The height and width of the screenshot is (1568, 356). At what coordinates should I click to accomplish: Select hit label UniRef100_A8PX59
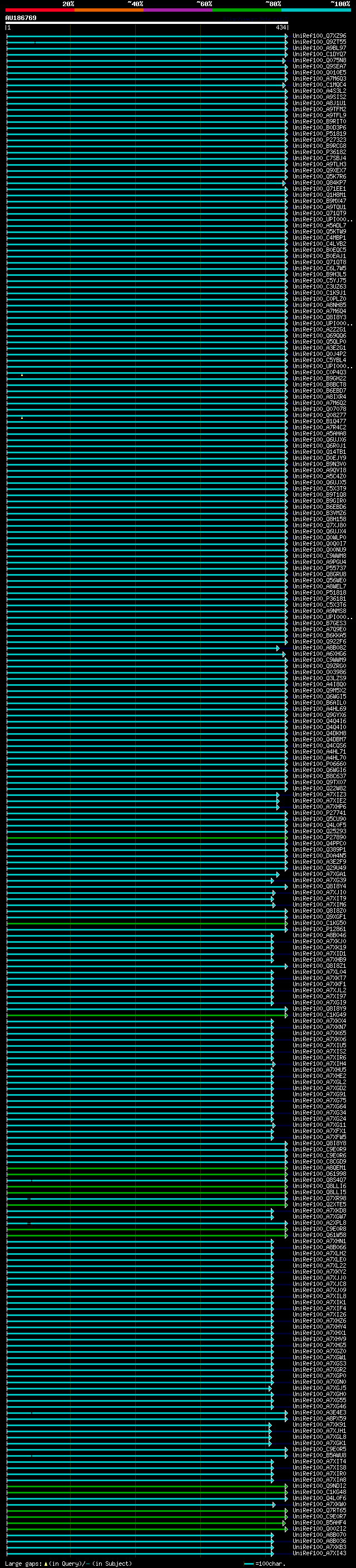tap(319, 1418)
